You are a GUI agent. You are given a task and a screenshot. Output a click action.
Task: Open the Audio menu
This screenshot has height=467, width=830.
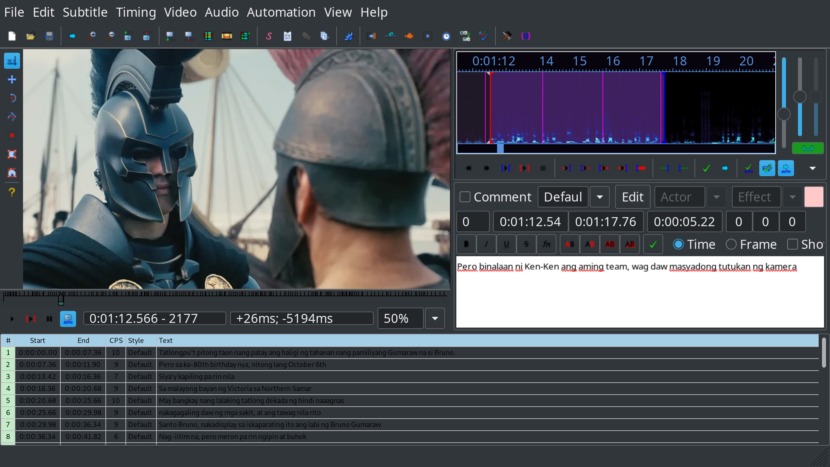[x=222, y=12]
